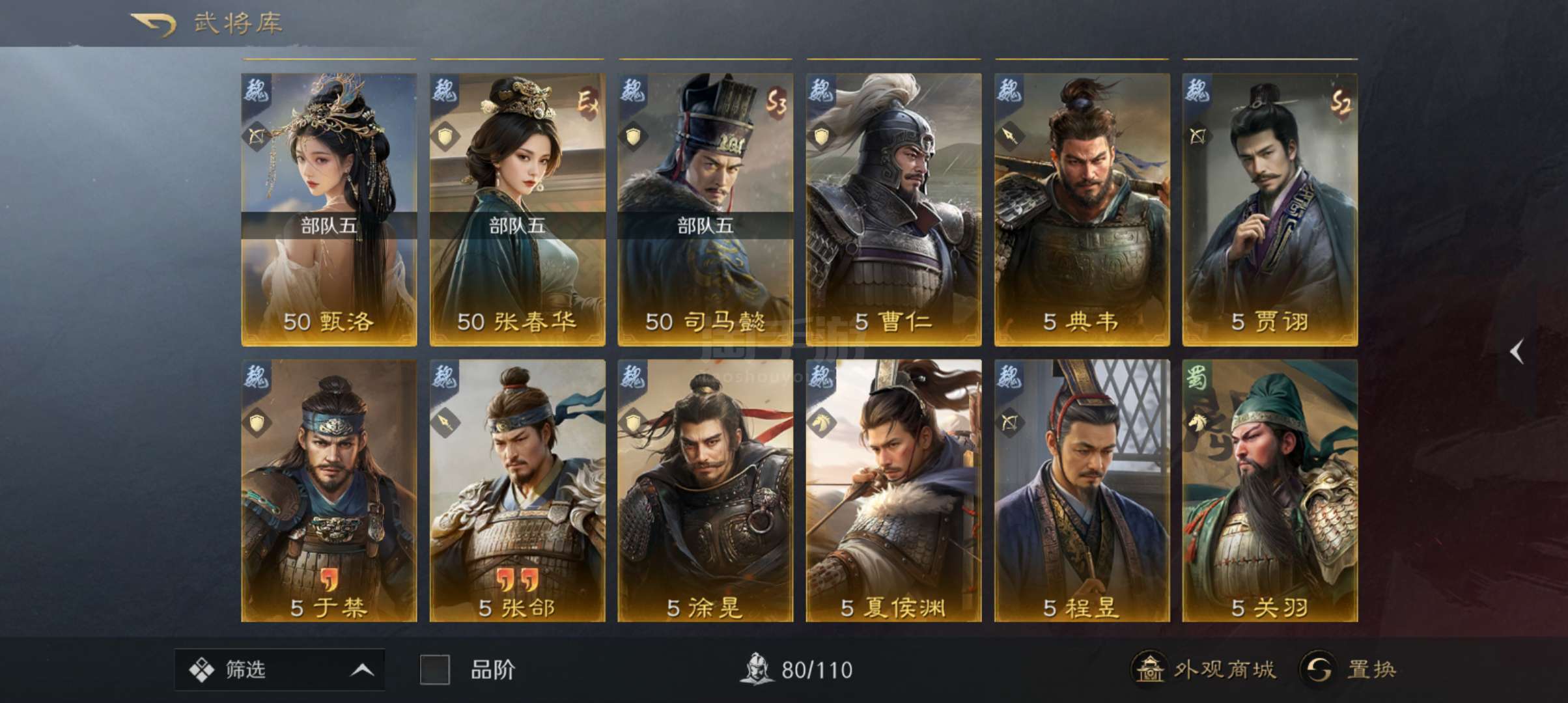Click the 置换 swap icon
Image resolution: width=1568 pixels, height=703 pixels.
pos(1319,669)
